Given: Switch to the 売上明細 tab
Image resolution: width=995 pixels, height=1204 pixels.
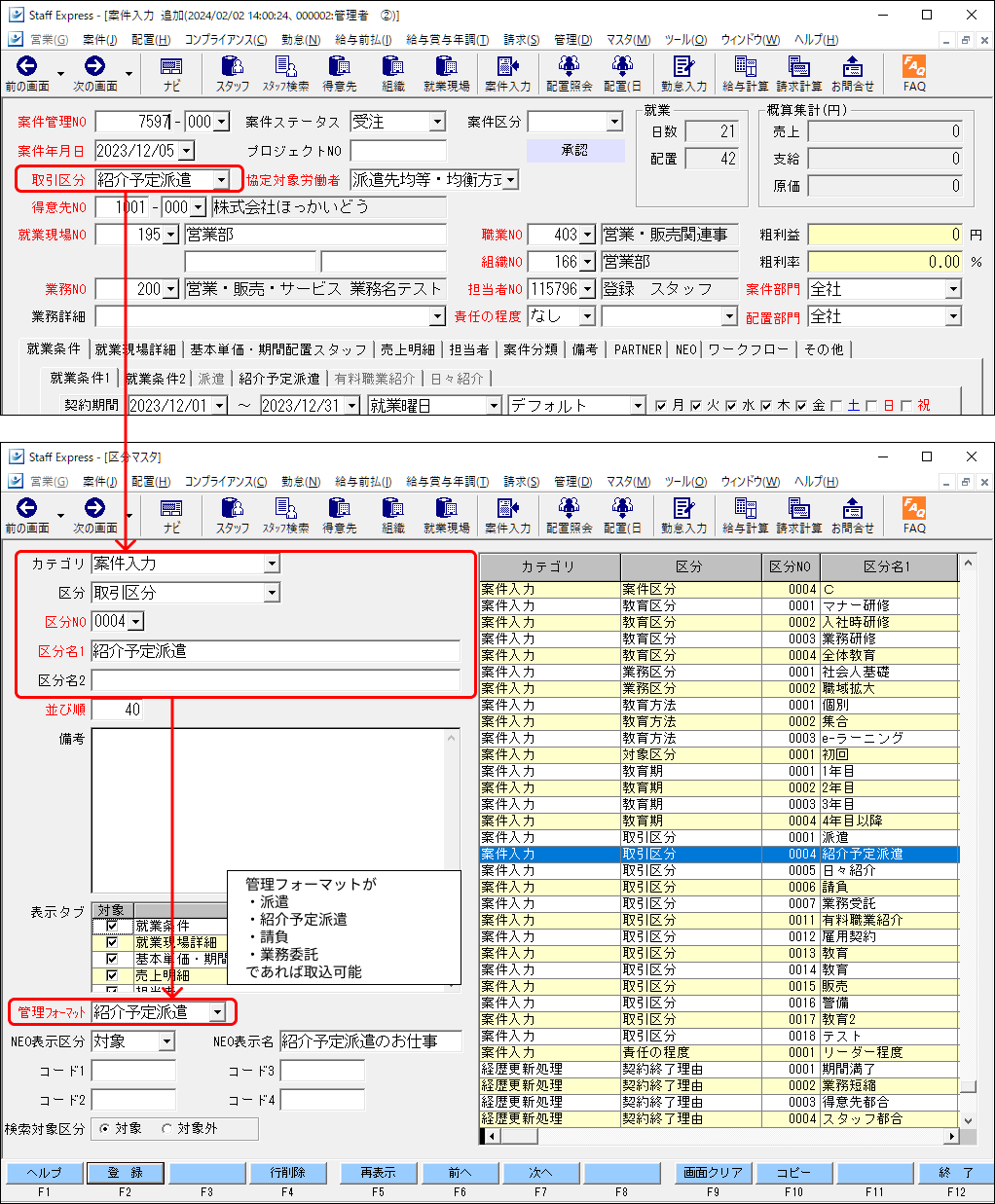Looking at the screenshot, I should [x=407, y=349].
